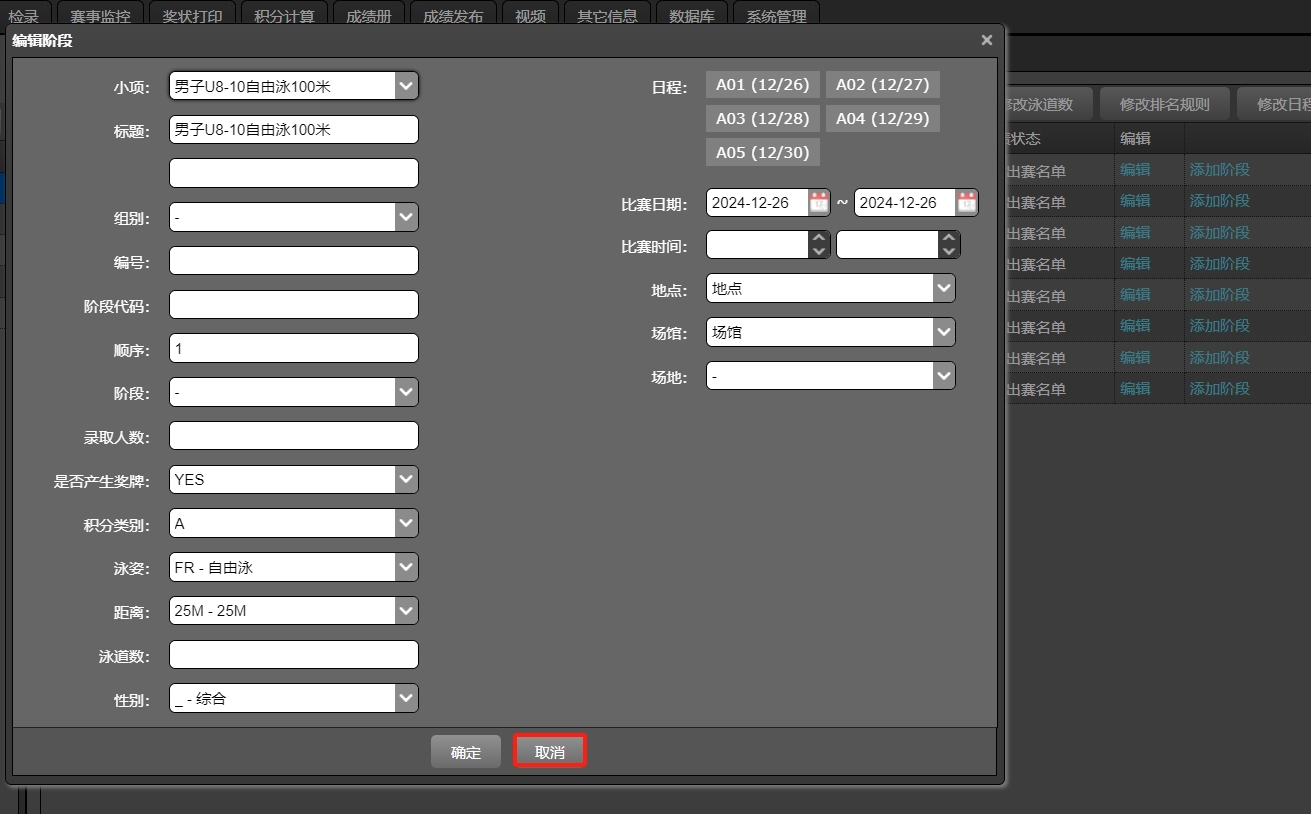
Task: Expand the 场馆 venue dropdown
Action: tap(943, 332)
